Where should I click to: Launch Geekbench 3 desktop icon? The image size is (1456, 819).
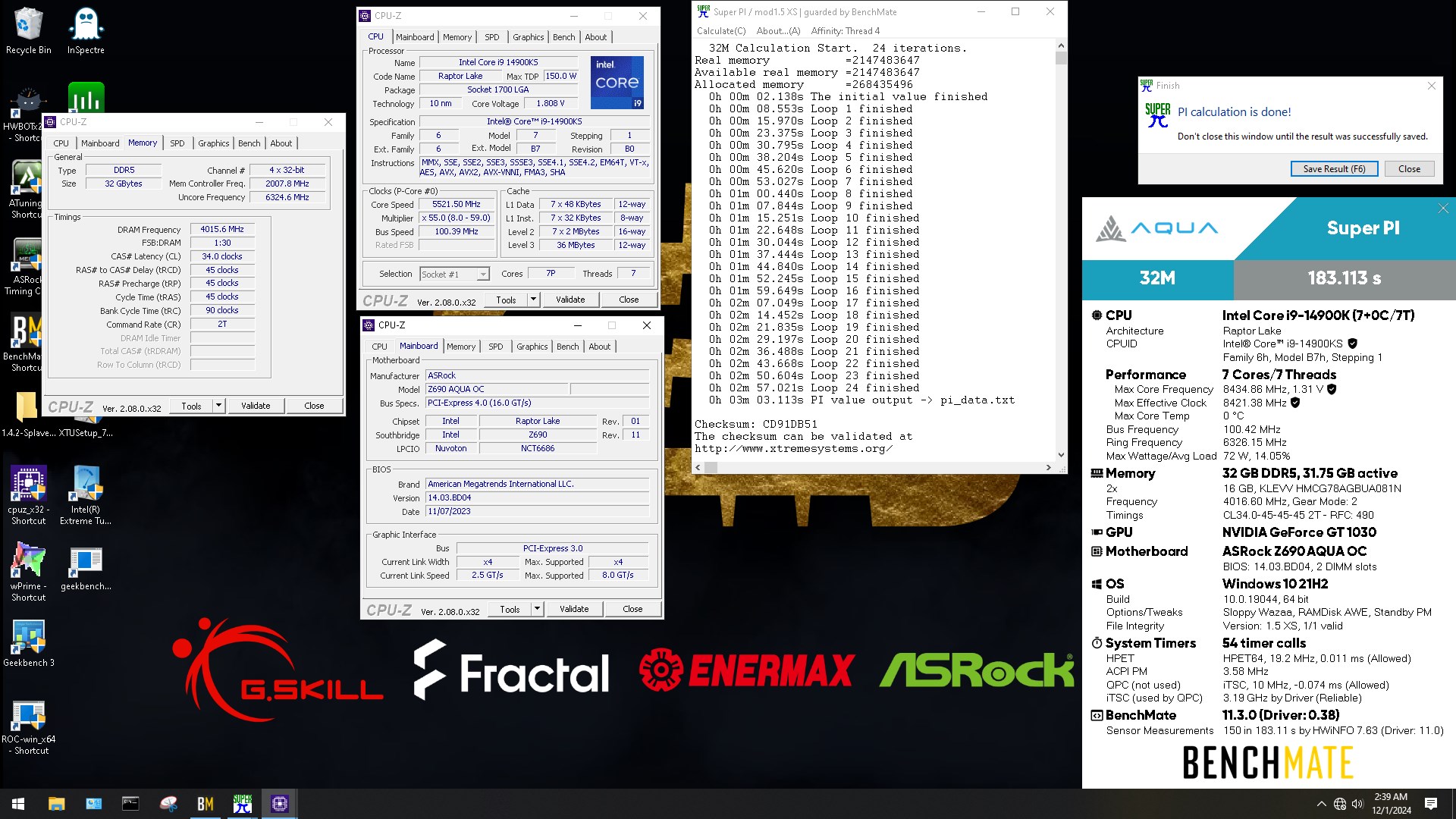[28, 643]
